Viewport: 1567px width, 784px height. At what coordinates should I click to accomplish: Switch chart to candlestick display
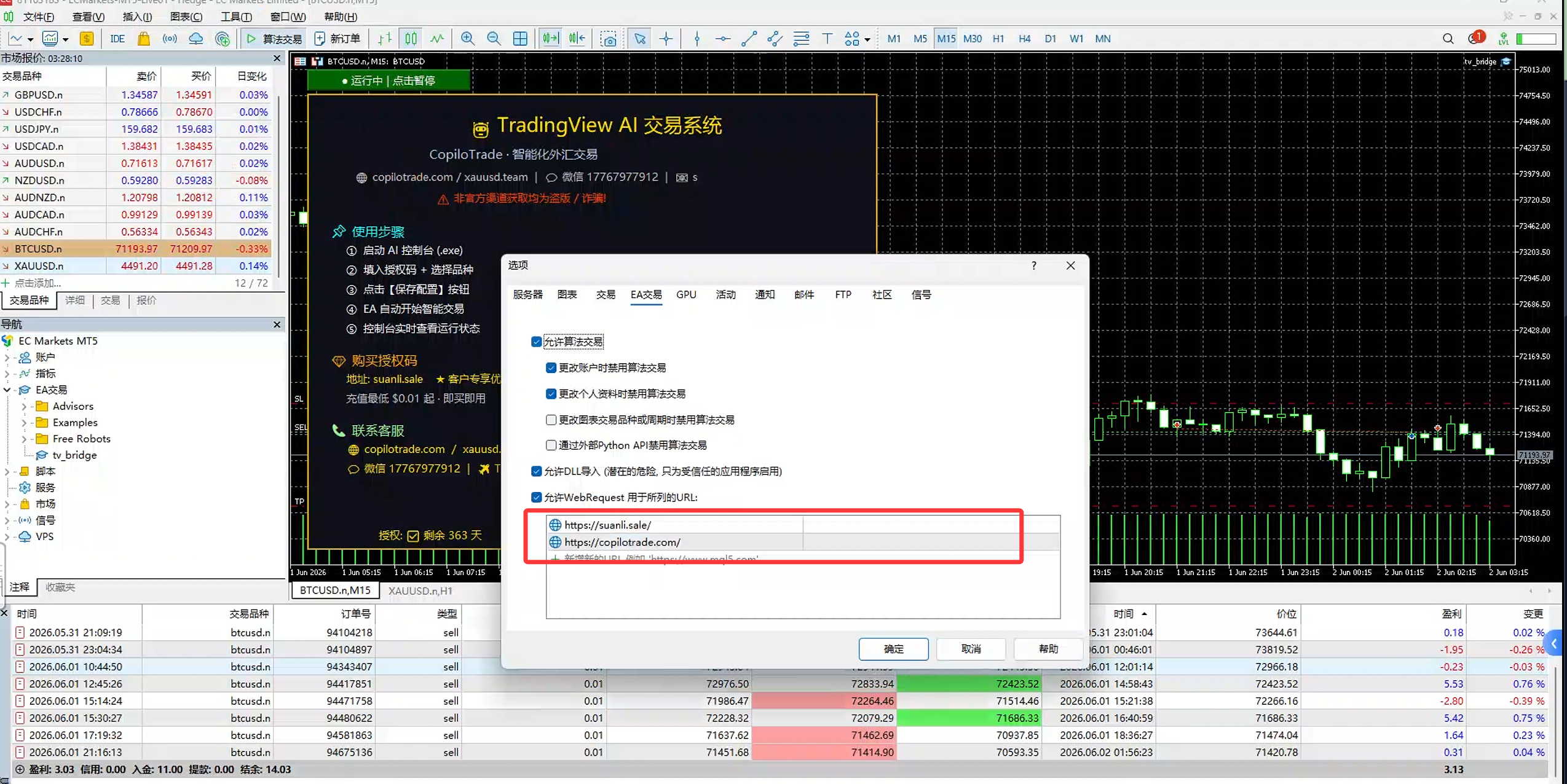(x=411, y=39)
